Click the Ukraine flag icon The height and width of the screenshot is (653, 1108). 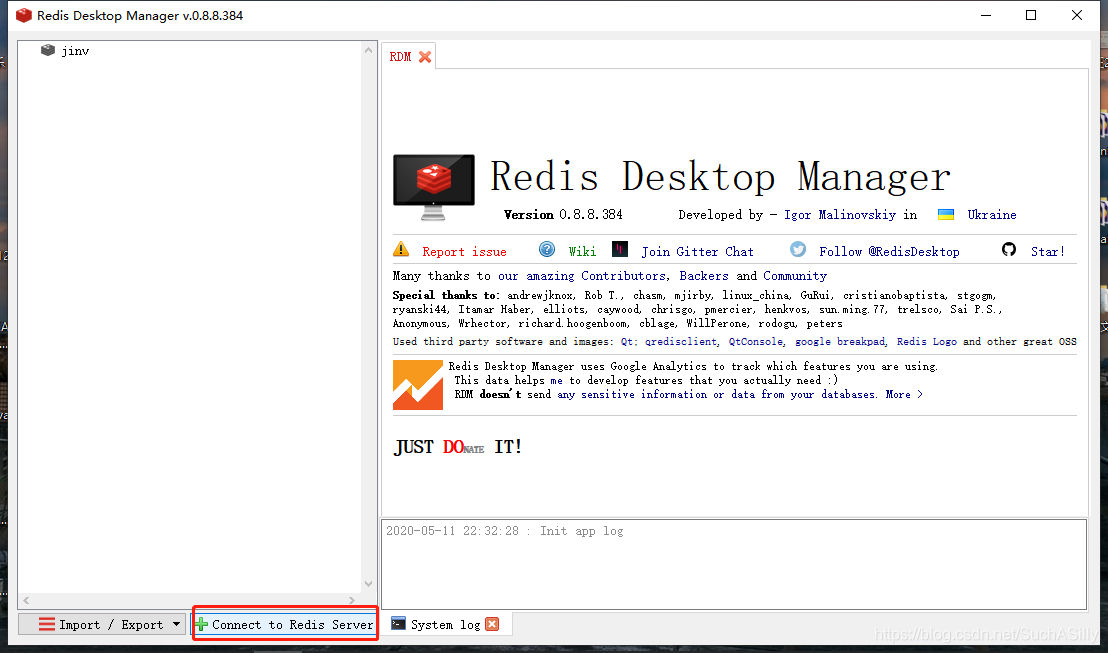pos(945,214)
